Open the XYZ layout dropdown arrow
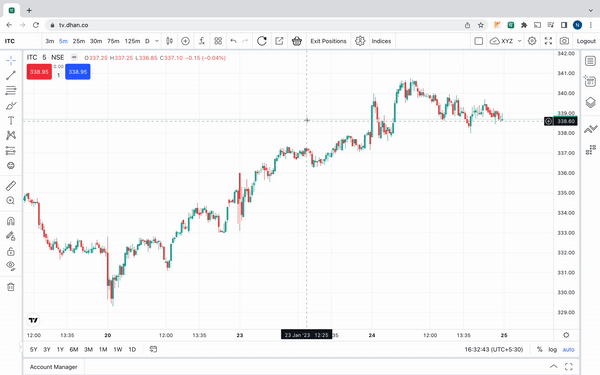The width and height of the screenshot is (600, 375). [x=519, y=41]
